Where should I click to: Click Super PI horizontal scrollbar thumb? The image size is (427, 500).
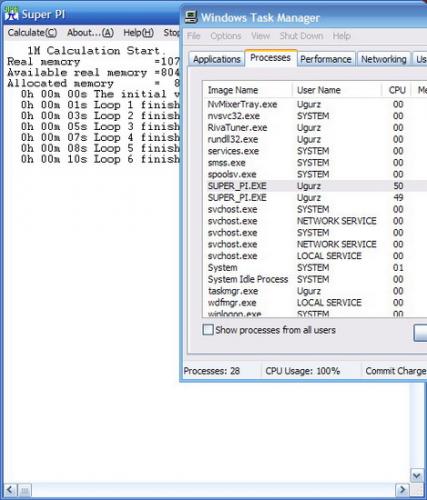[x=25, y=490]
